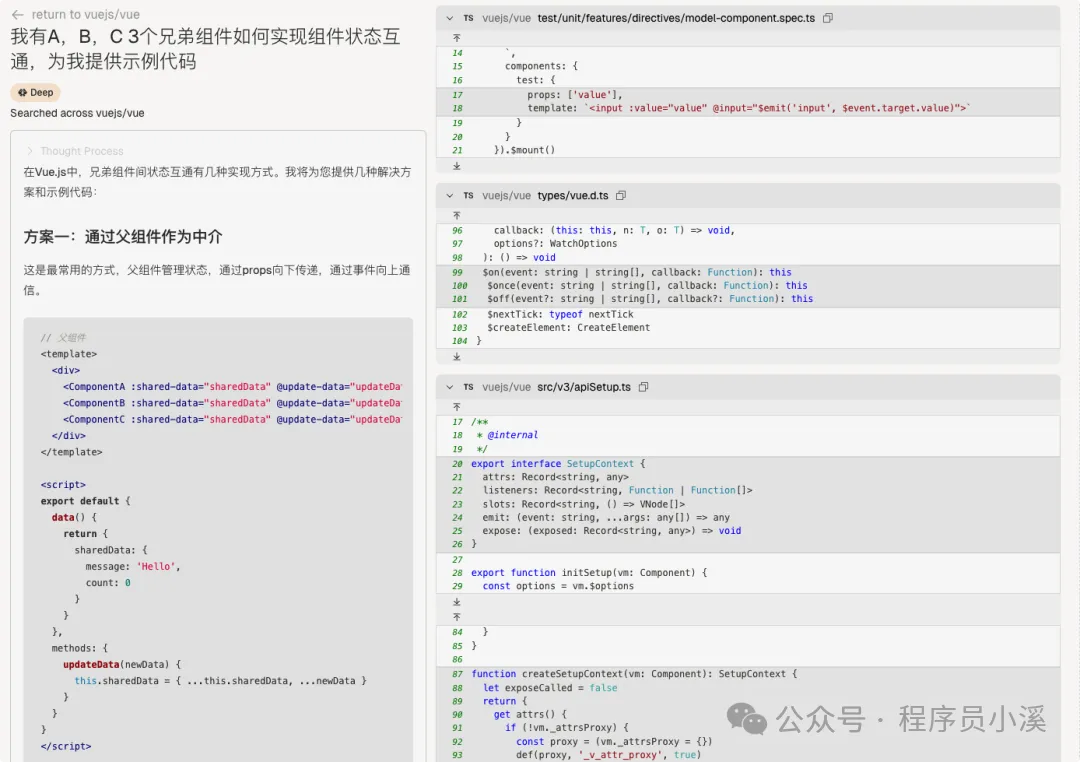Click the ComponentA line in code sample
This screenshot has height=762, width=1080.
(232, 387)
